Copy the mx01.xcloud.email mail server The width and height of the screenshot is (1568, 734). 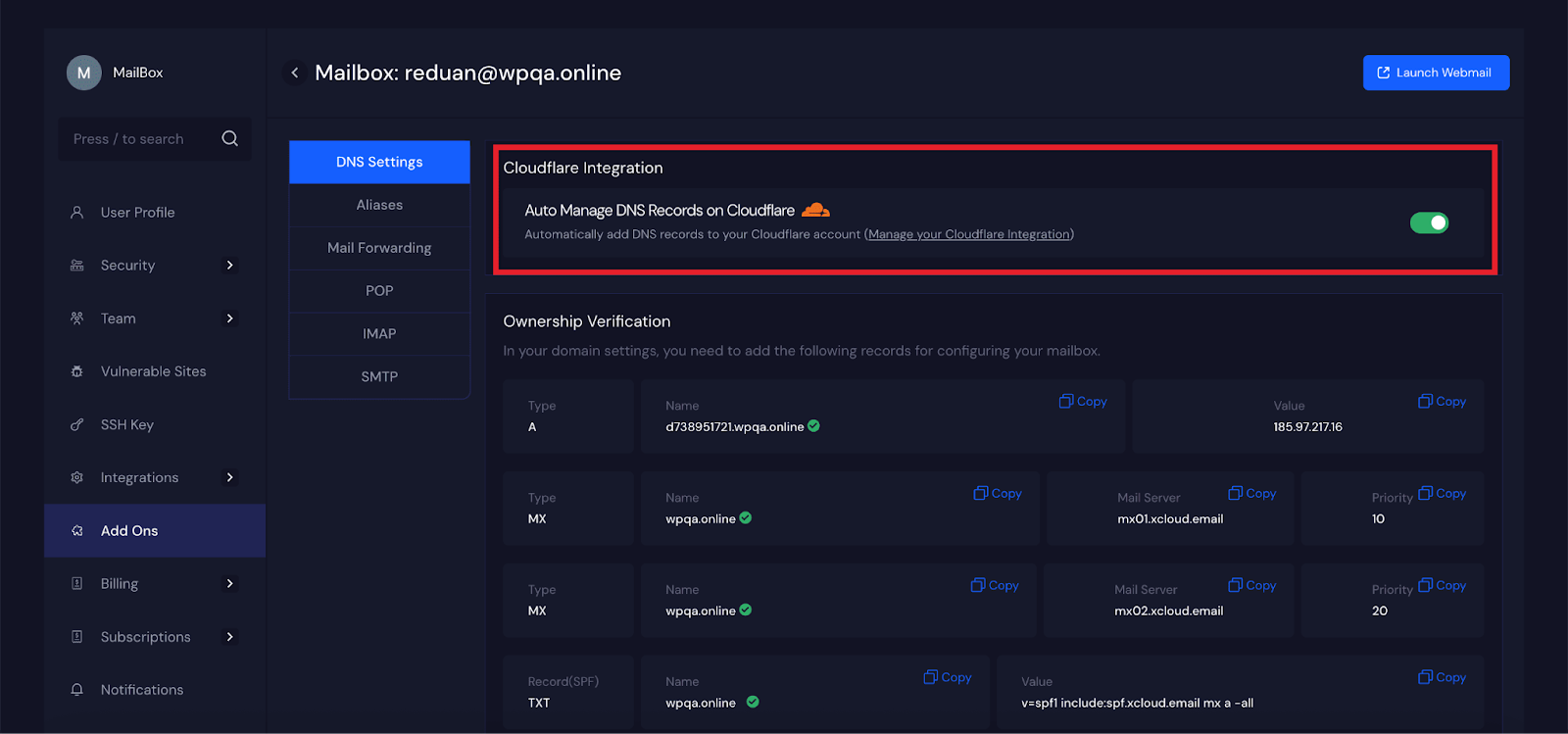pyautogui.click(x=1252, y=494)
